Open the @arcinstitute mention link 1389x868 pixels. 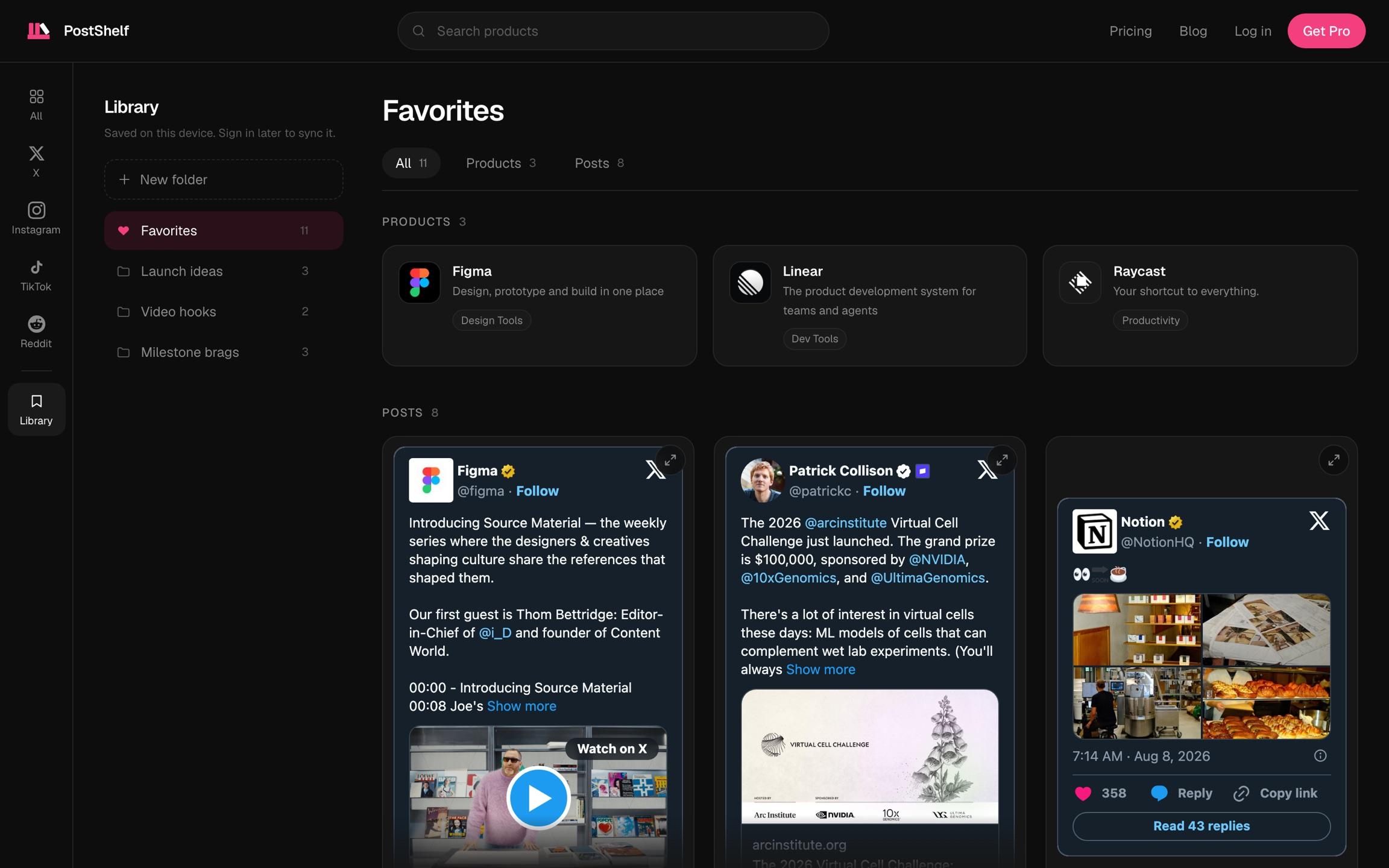(845, 523)
